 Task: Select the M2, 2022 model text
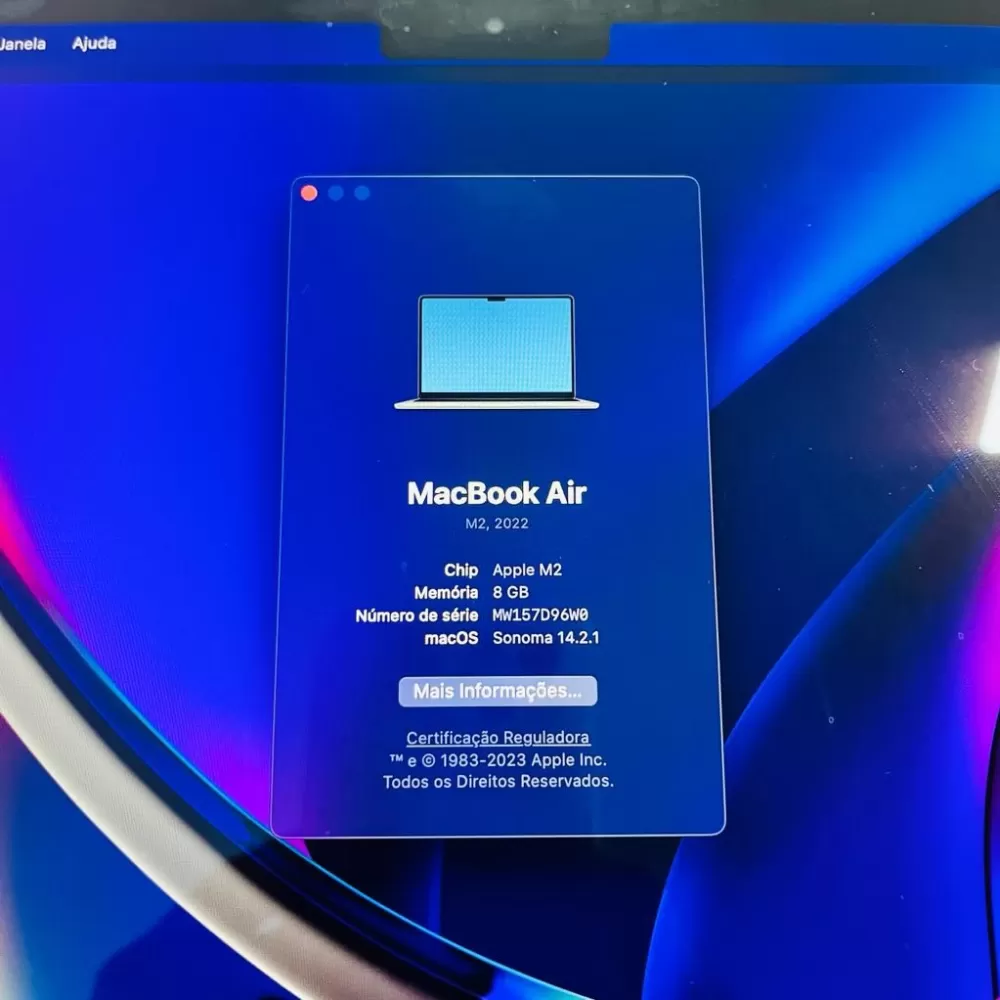click(x=497, y=524)
